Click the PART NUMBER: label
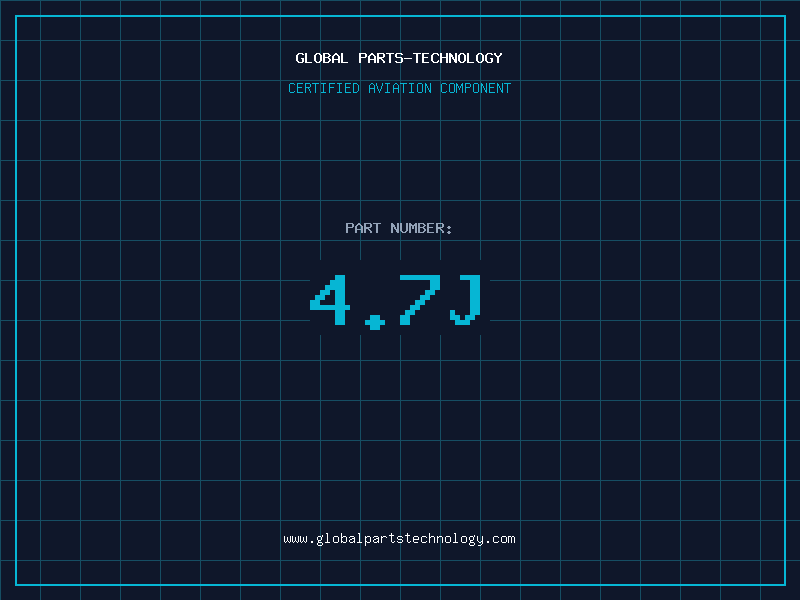This screenshot has height=600, width=800. click(x=398, y=228)
